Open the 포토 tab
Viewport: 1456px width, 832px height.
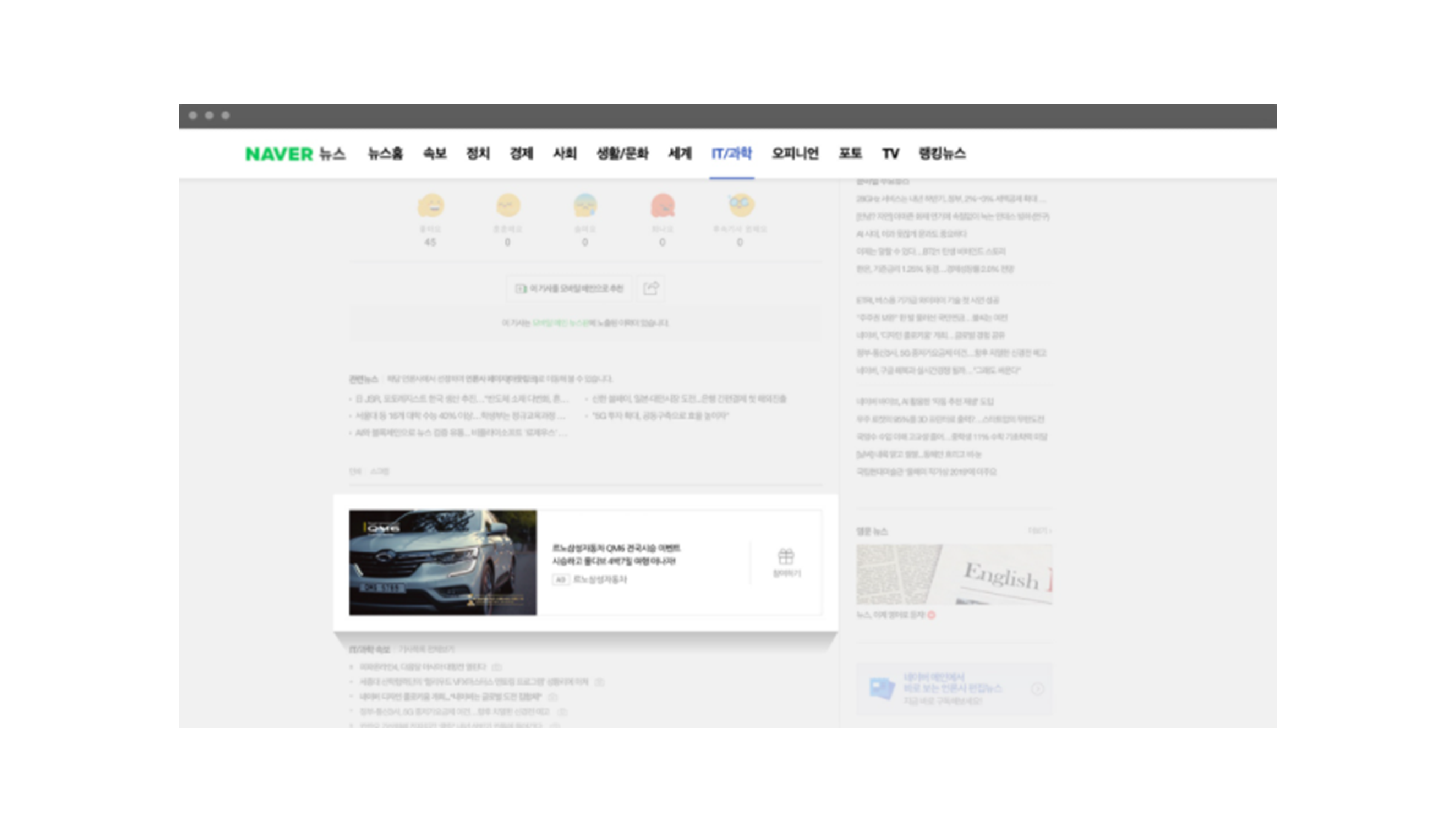[x=850, y=153]
